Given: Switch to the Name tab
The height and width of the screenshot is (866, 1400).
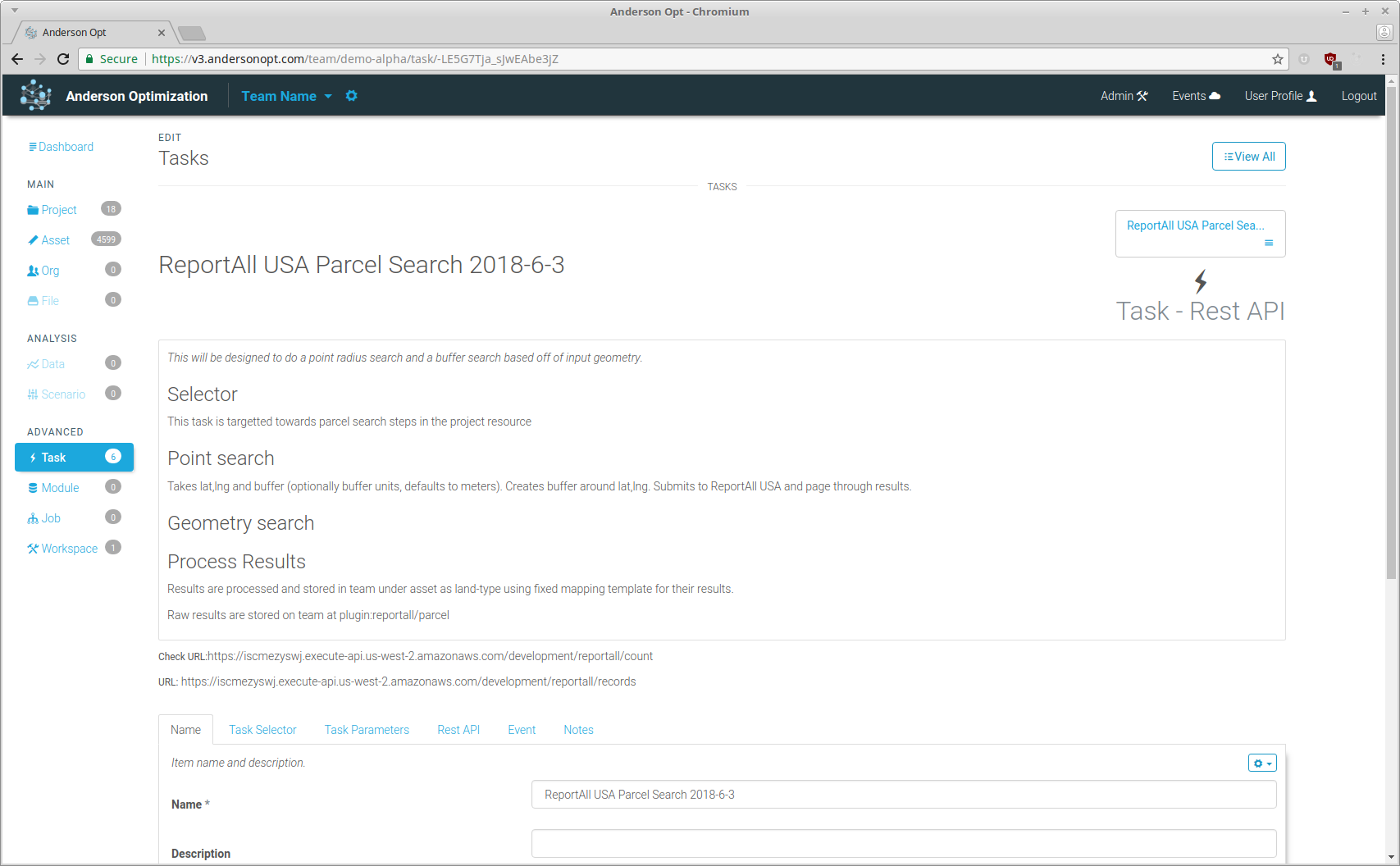Looking at the screenshot, I should tap(185, 730).
